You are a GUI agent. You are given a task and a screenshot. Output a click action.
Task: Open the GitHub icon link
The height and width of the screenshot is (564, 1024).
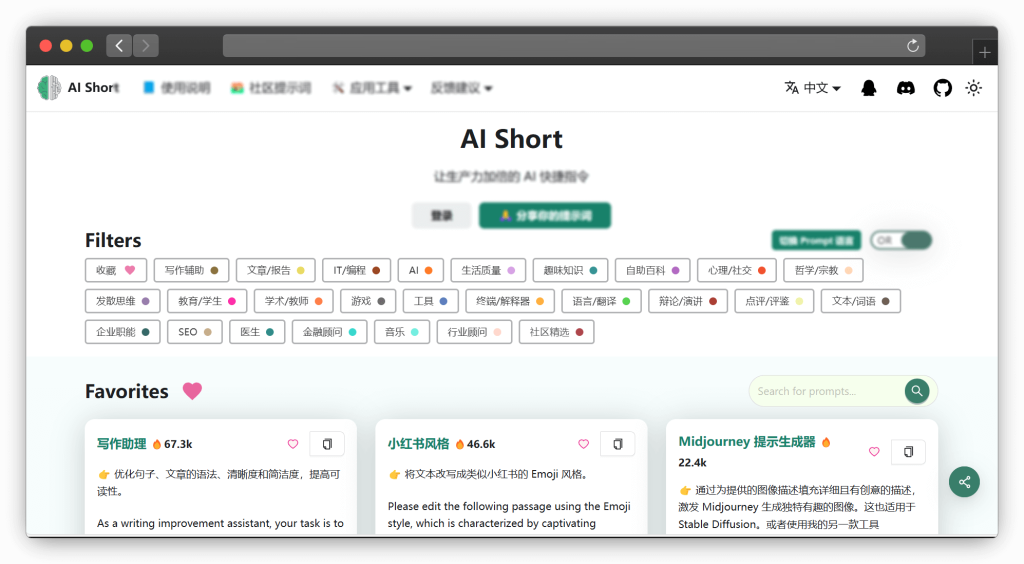[x=942, y=88]
